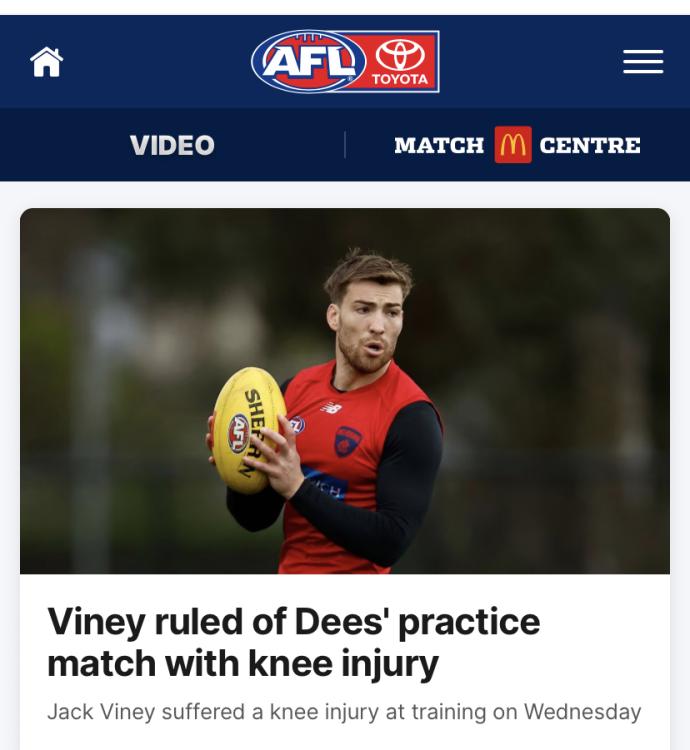
Task: Open the Viney ruled out headline
Action: click(294, 642)
